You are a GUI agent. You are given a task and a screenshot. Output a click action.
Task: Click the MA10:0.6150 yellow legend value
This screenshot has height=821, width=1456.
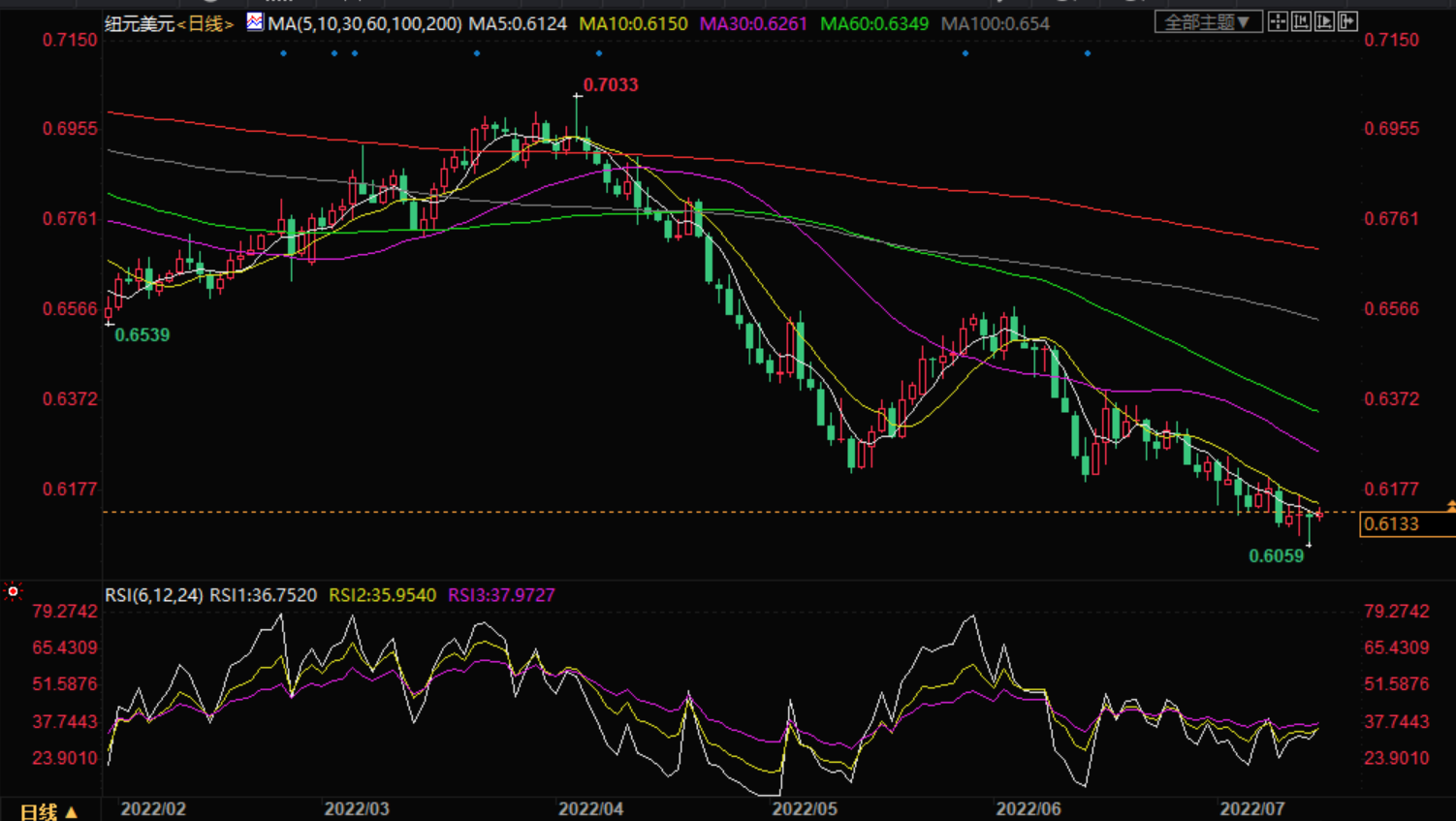tap(633, 23)
